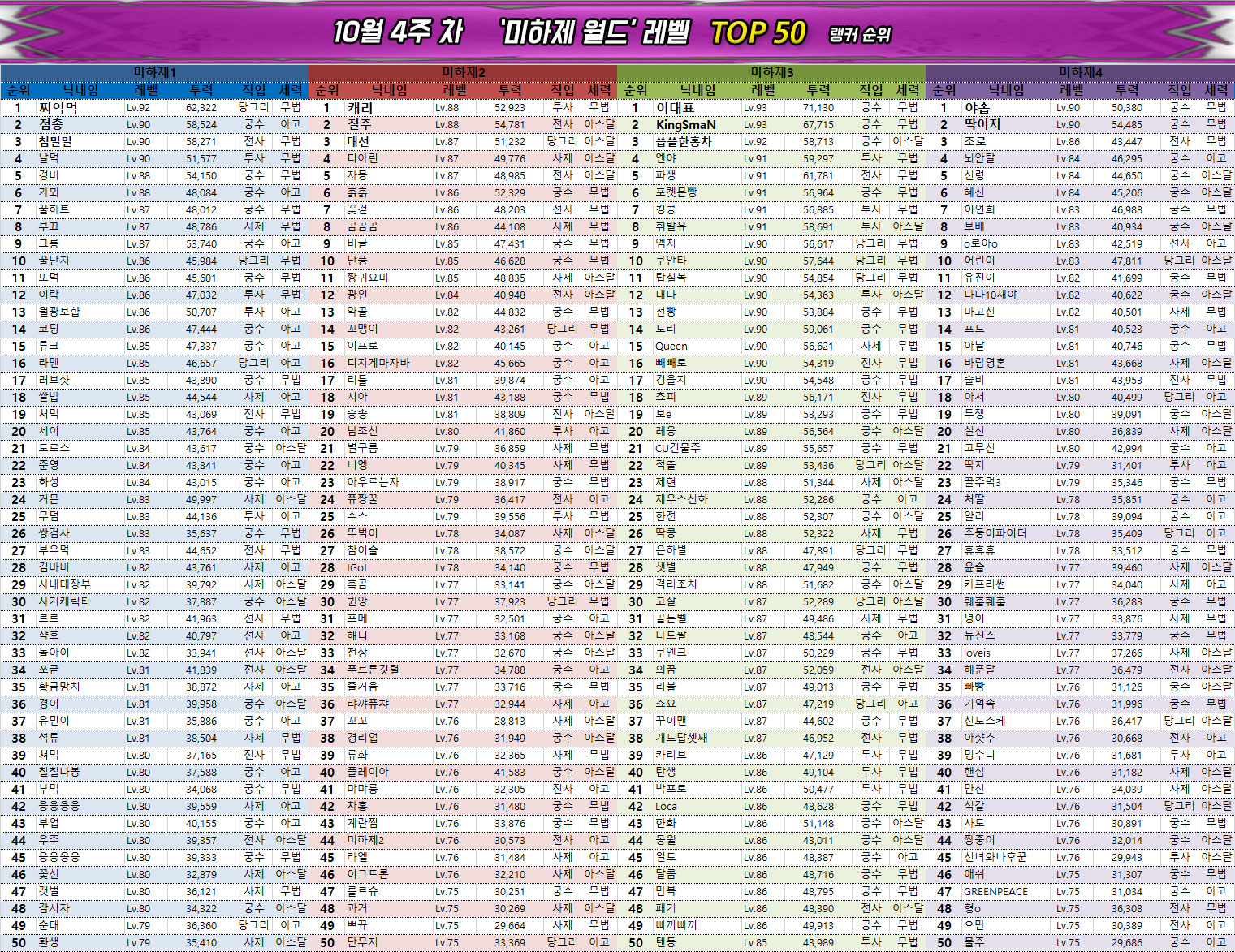Click player Loca in 미하제3 list

tap(666, 807)
